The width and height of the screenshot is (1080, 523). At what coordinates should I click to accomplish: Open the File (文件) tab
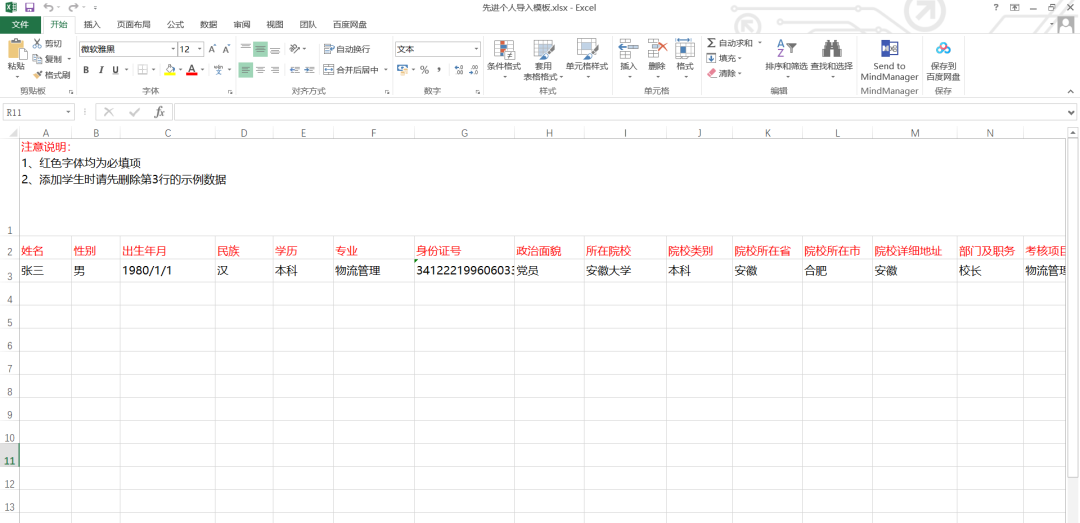pos(21,24)
